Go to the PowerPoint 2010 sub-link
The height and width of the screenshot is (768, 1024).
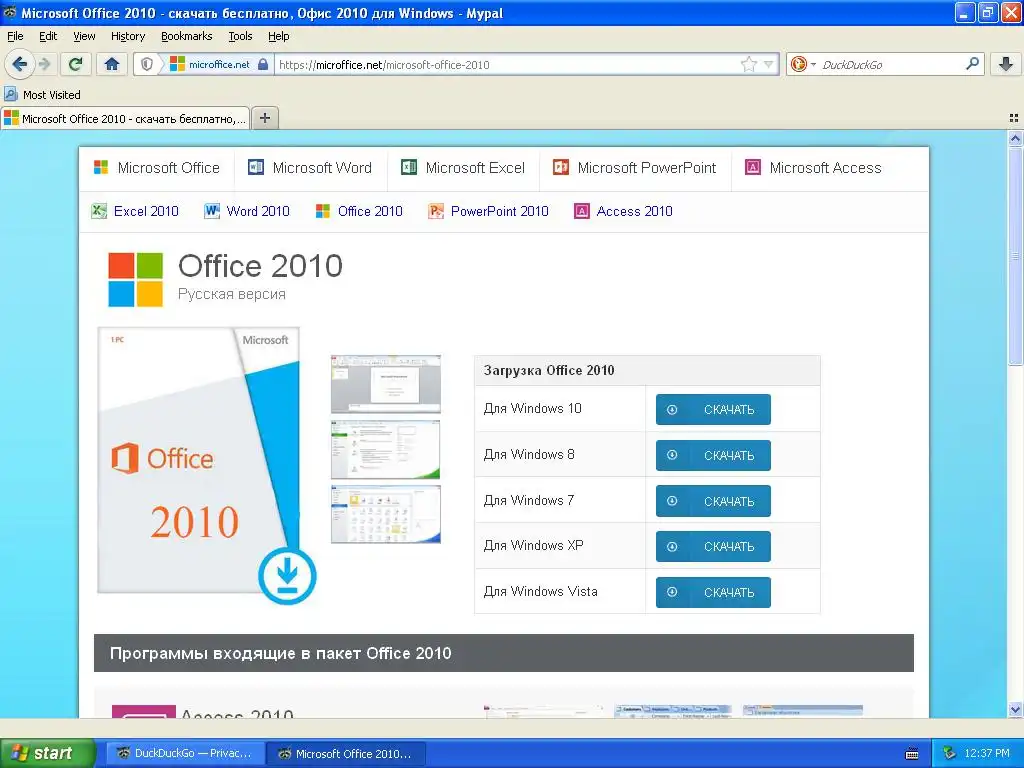point(488,211)
